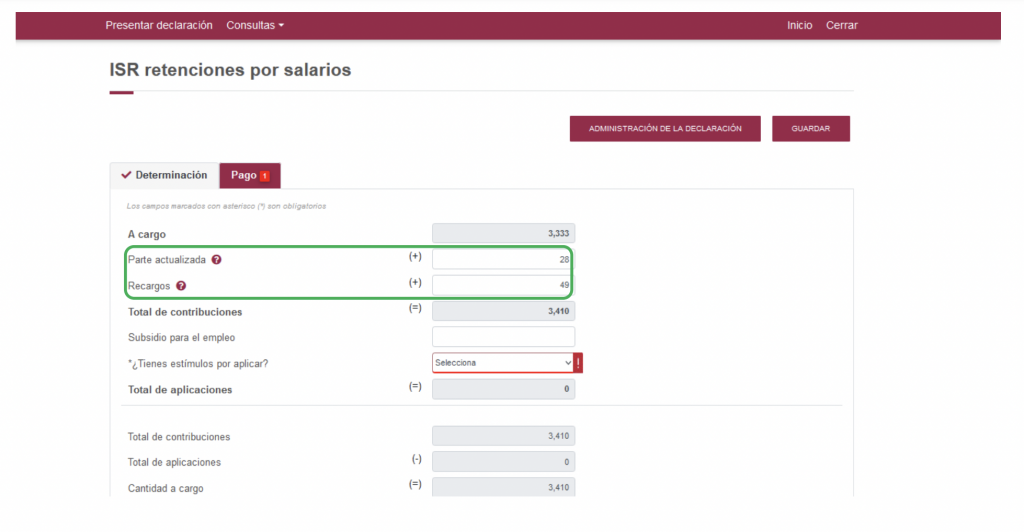1024x532 pixels.
Task: Focus the Parte actualizada amount field
Action: [503, 260]
